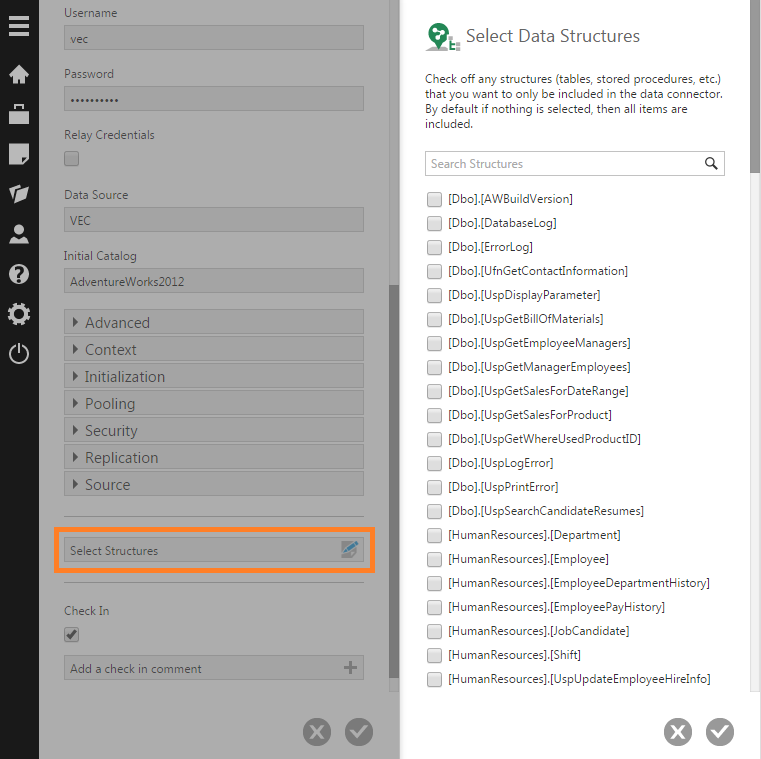761x759 pixels.
Task: Select [HumanResources].[Employee] checkbox
Action: pos(434,559)
